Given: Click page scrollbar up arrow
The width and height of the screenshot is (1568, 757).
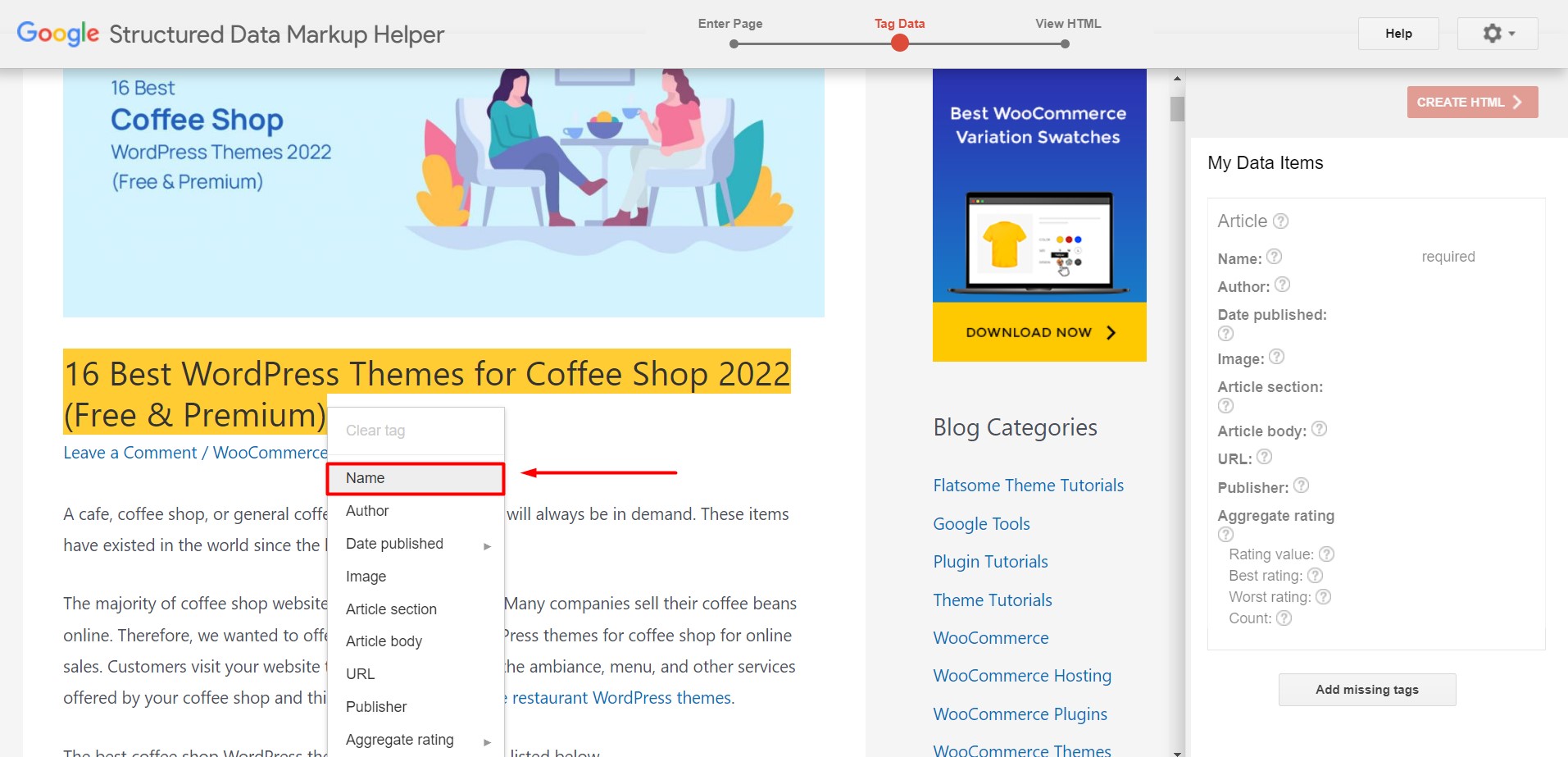Looking at the screenshot, I should point(1178,79).
